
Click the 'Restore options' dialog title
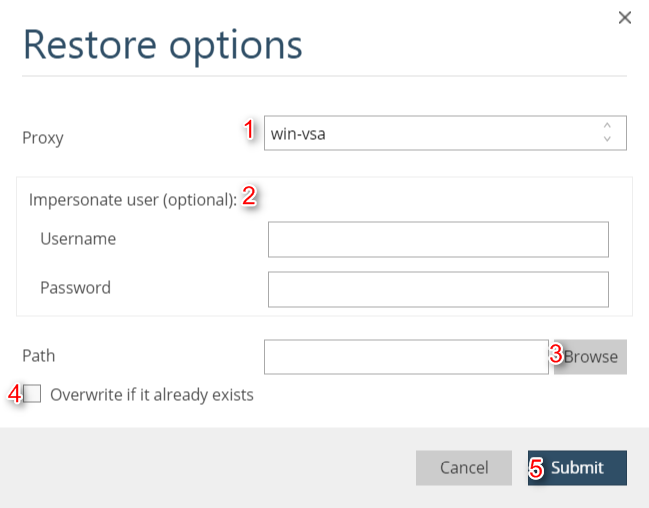click(x=162, y=45)
